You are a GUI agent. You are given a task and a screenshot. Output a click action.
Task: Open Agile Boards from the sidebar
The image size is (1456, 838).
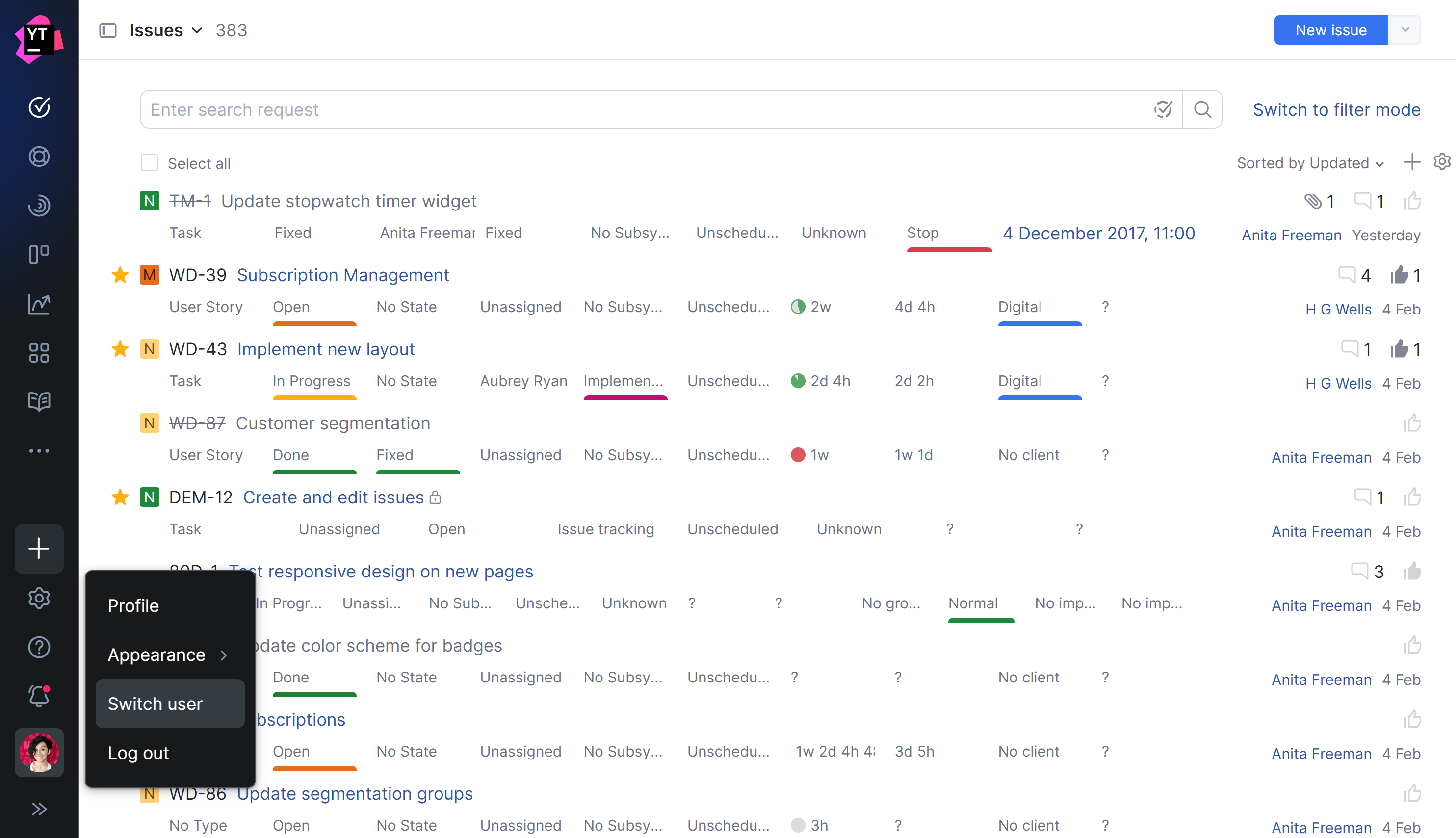pyautogui.click(x=39, y=254)
